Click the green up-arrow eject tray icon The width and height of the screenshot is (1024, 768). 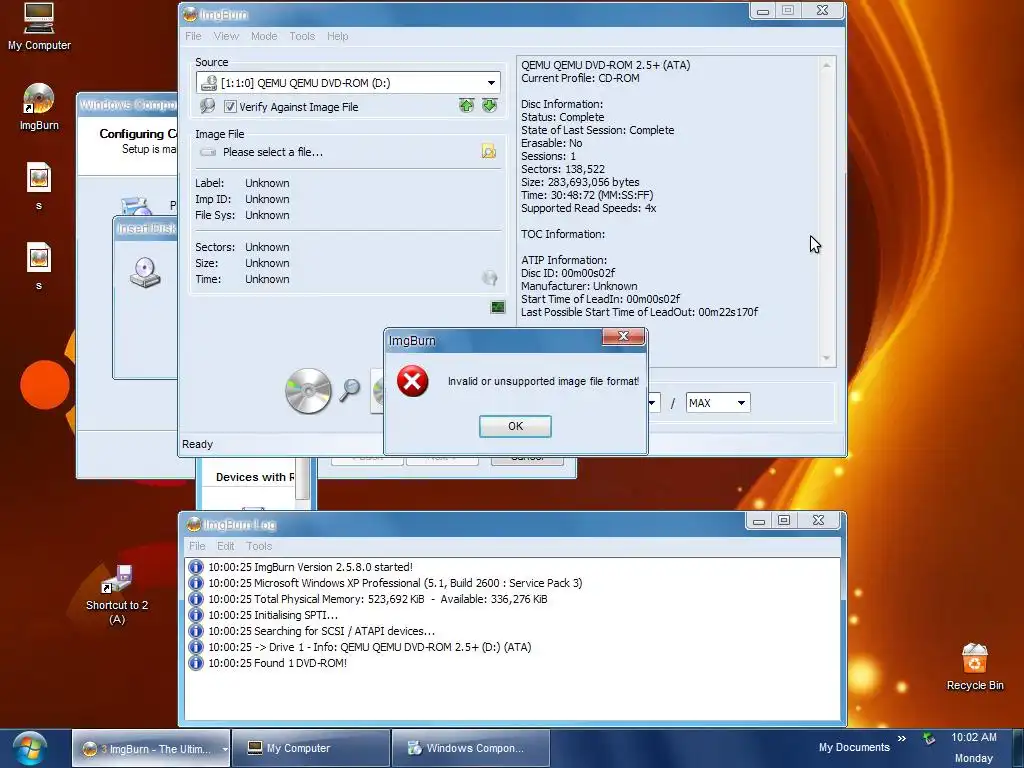click(x=466, y=105)
